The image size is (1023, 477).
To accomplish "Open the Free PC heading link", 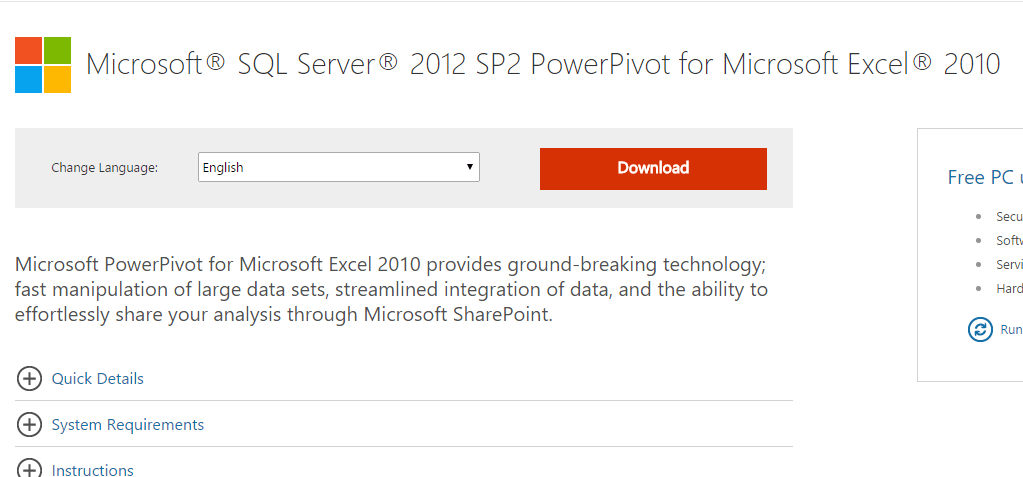I will (985, 177).
